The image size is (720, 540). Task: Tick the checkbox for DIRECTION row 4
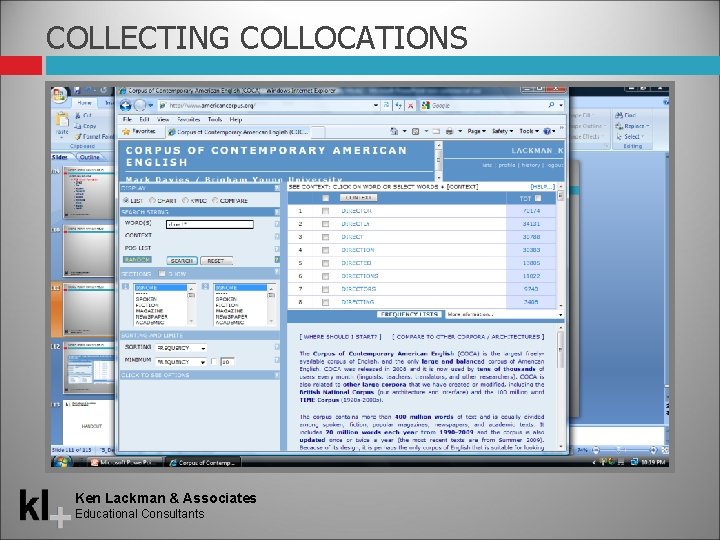pyautogui.click(x=325, y=250)
